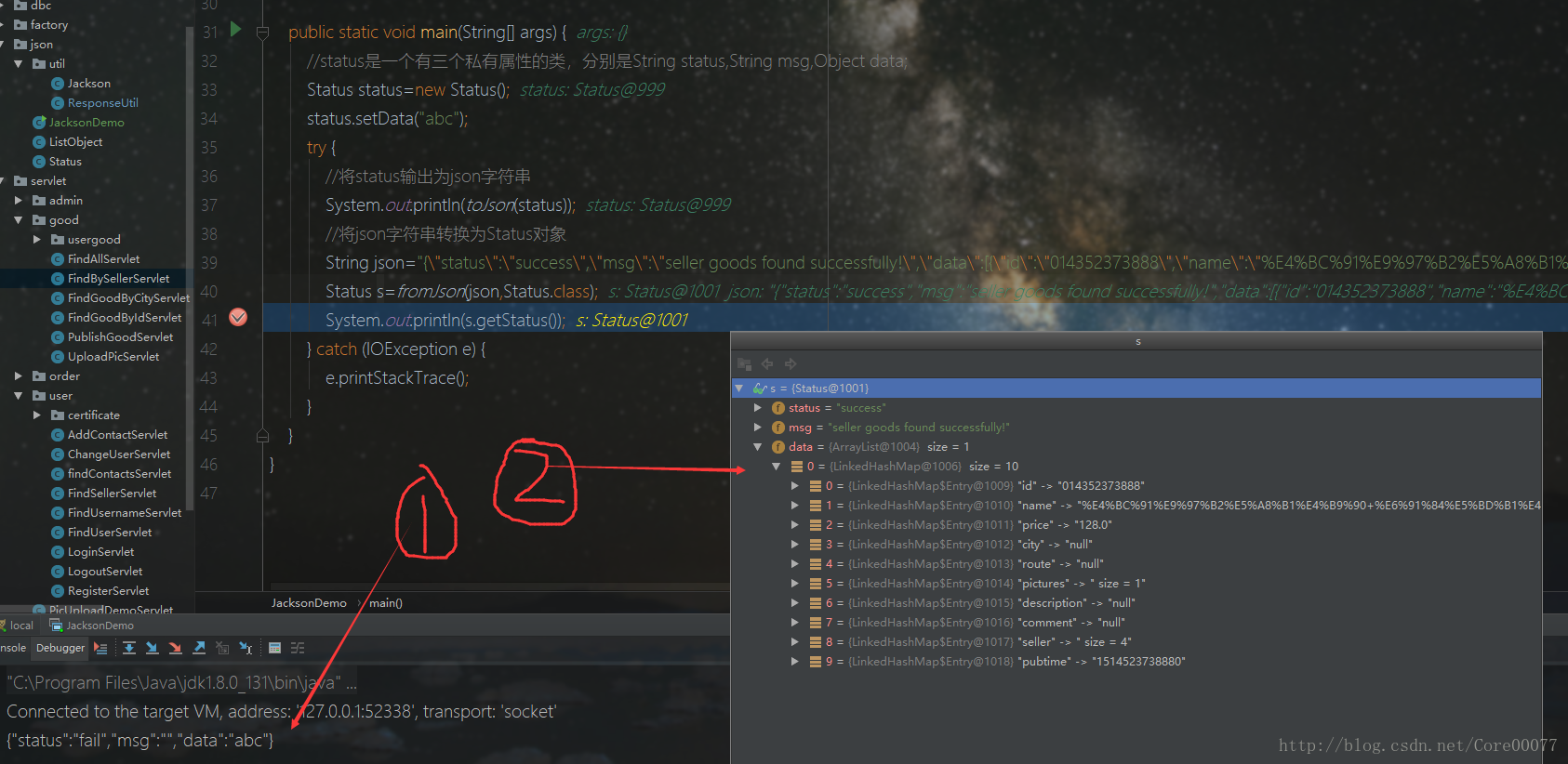This screenshot has height=764, width=1568.
Task: Click the red Force Step Into icon
Action: point(175,648)
